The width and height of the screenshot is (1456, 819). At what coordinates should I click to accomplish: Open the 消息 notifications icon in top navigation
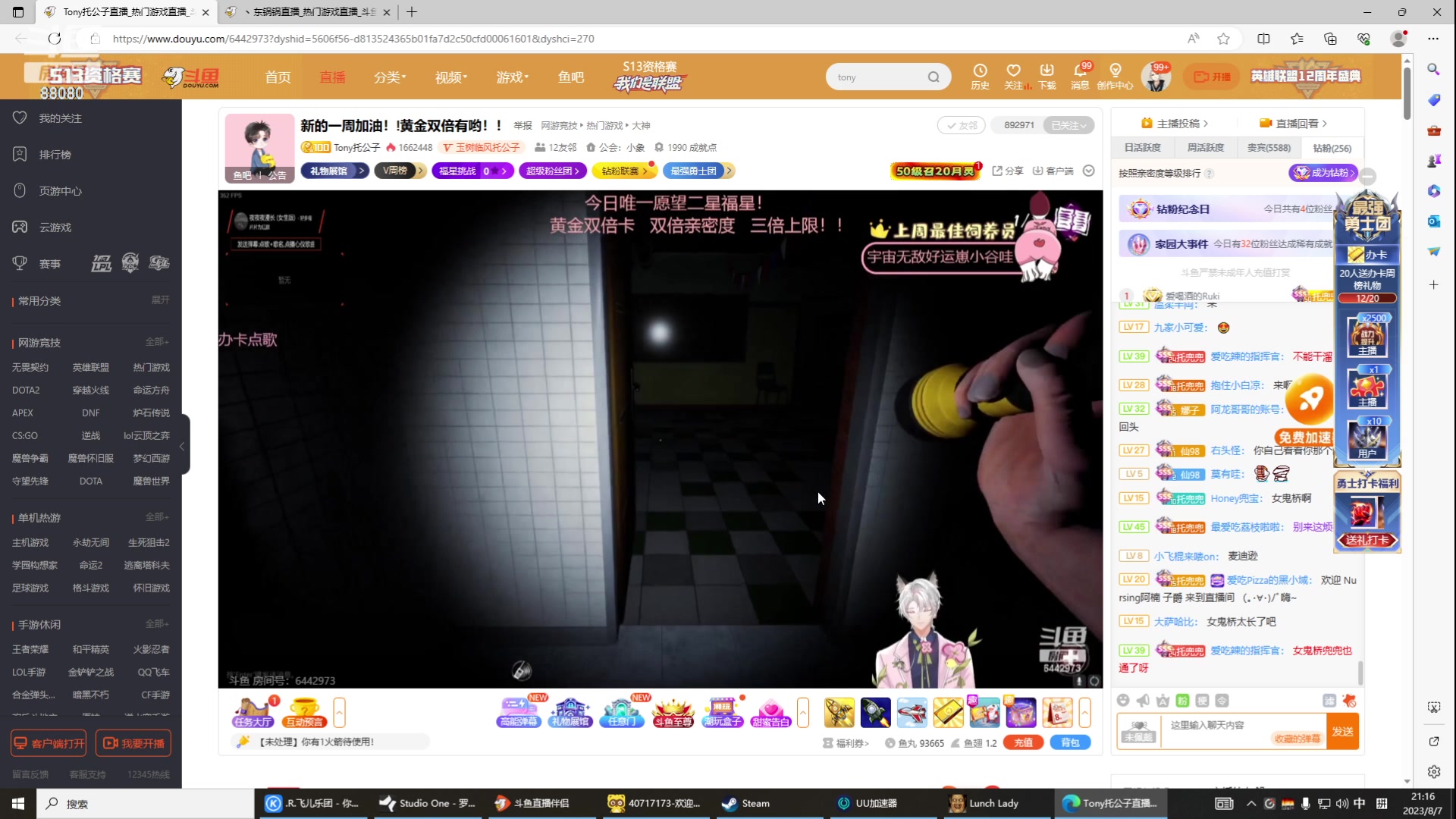[x=1079, y=76]
